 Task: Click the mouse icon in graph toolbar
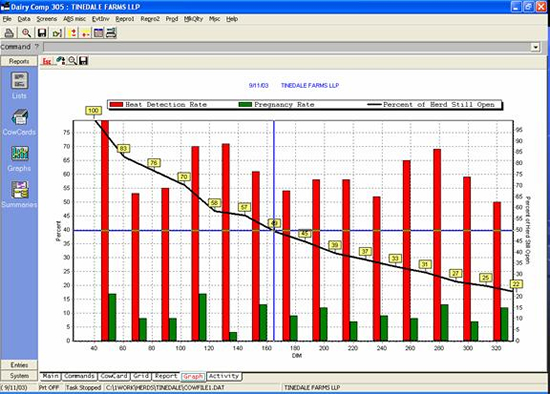[x=61, y=61]
